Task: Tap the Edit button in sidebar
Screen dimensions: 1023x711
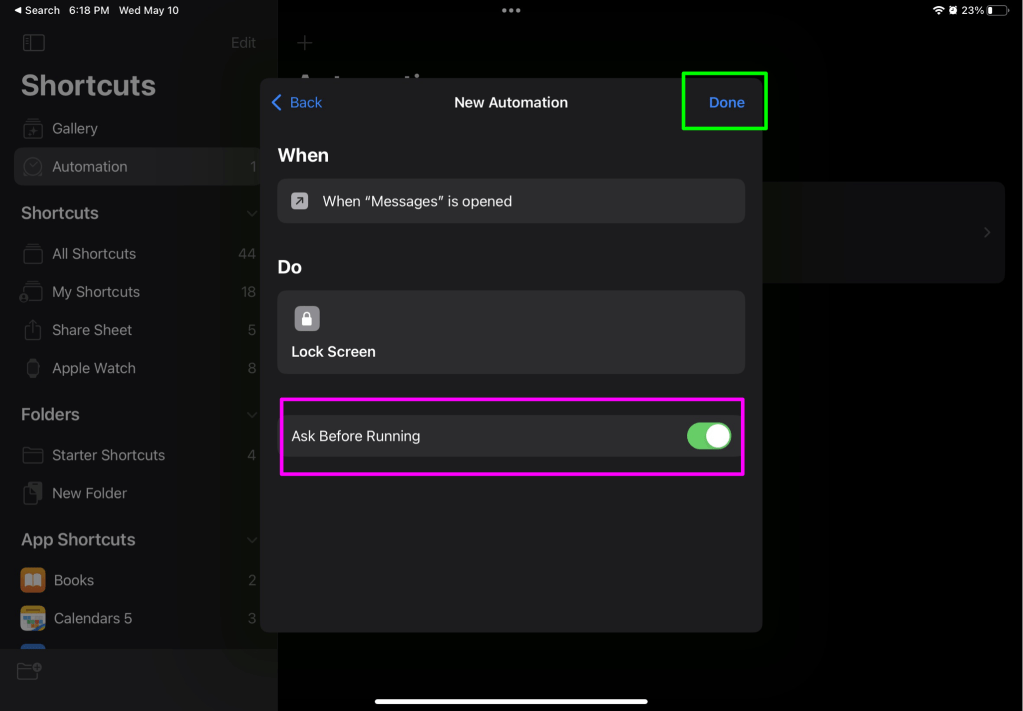Action: [243, 43]
